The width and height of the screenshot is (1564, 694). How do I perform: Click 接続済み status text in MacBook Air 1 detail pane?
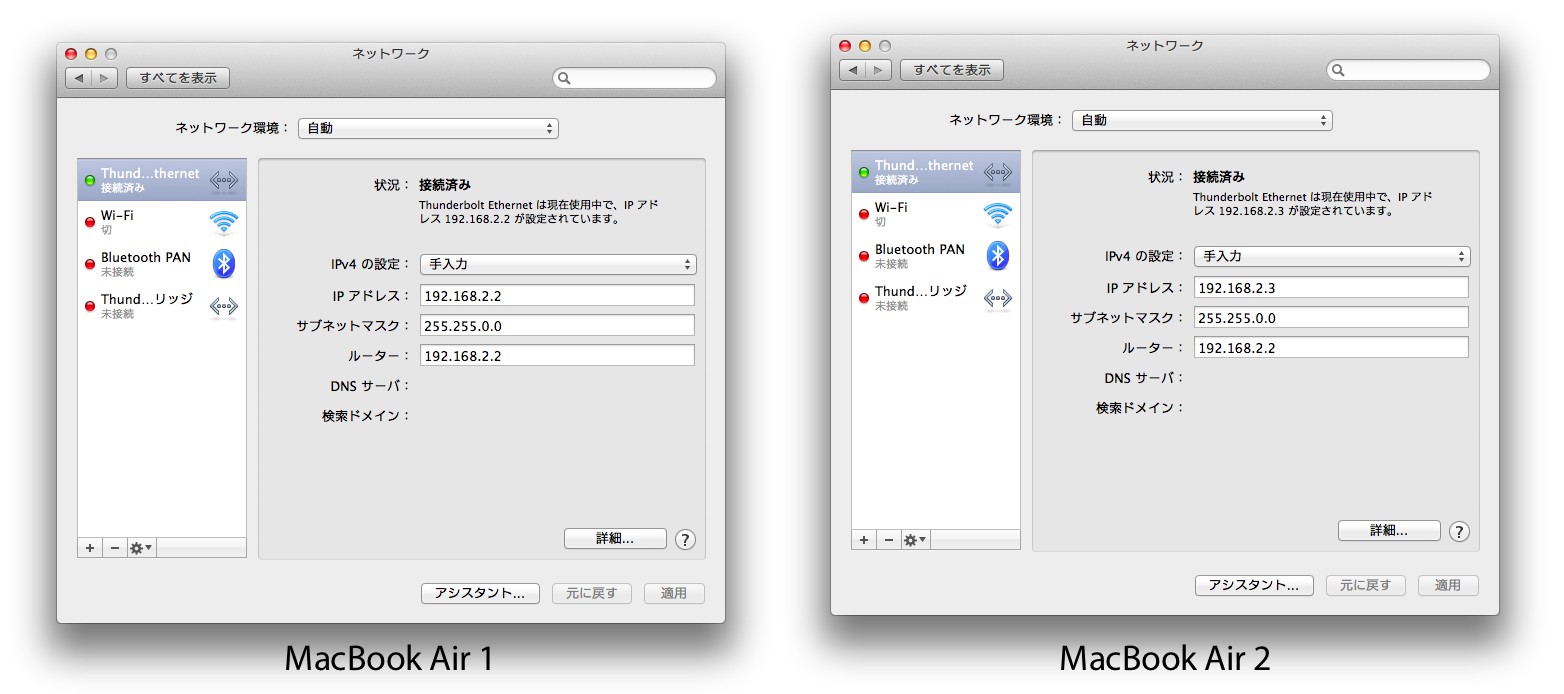[x=445, y=185]
